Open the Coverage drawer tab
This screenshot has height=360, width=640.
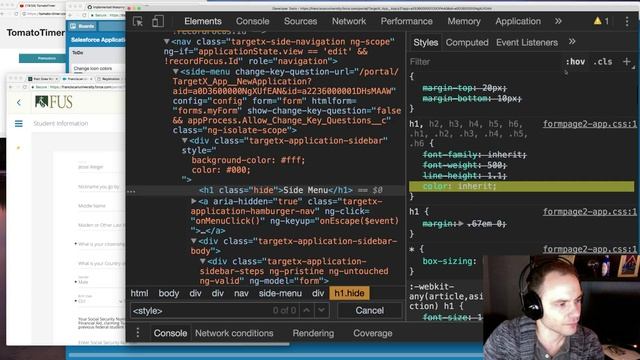pos(373,333)
